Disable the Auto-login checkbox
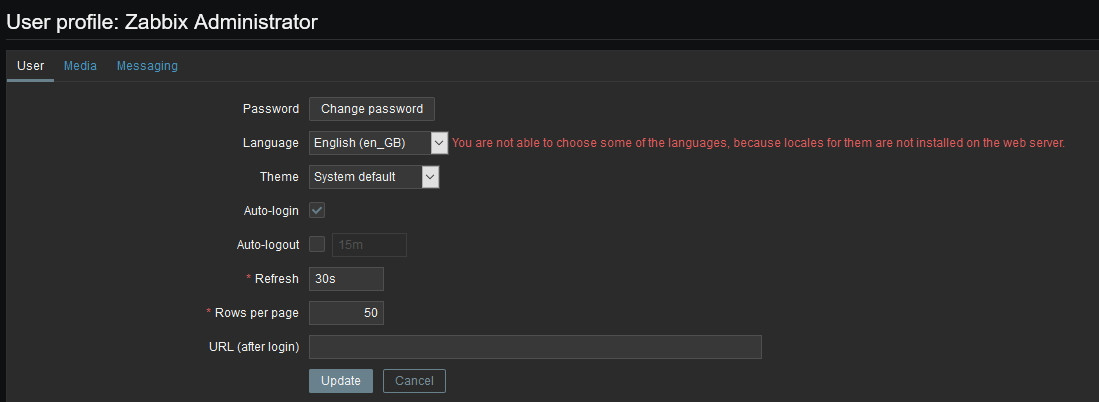 [317, 211]
